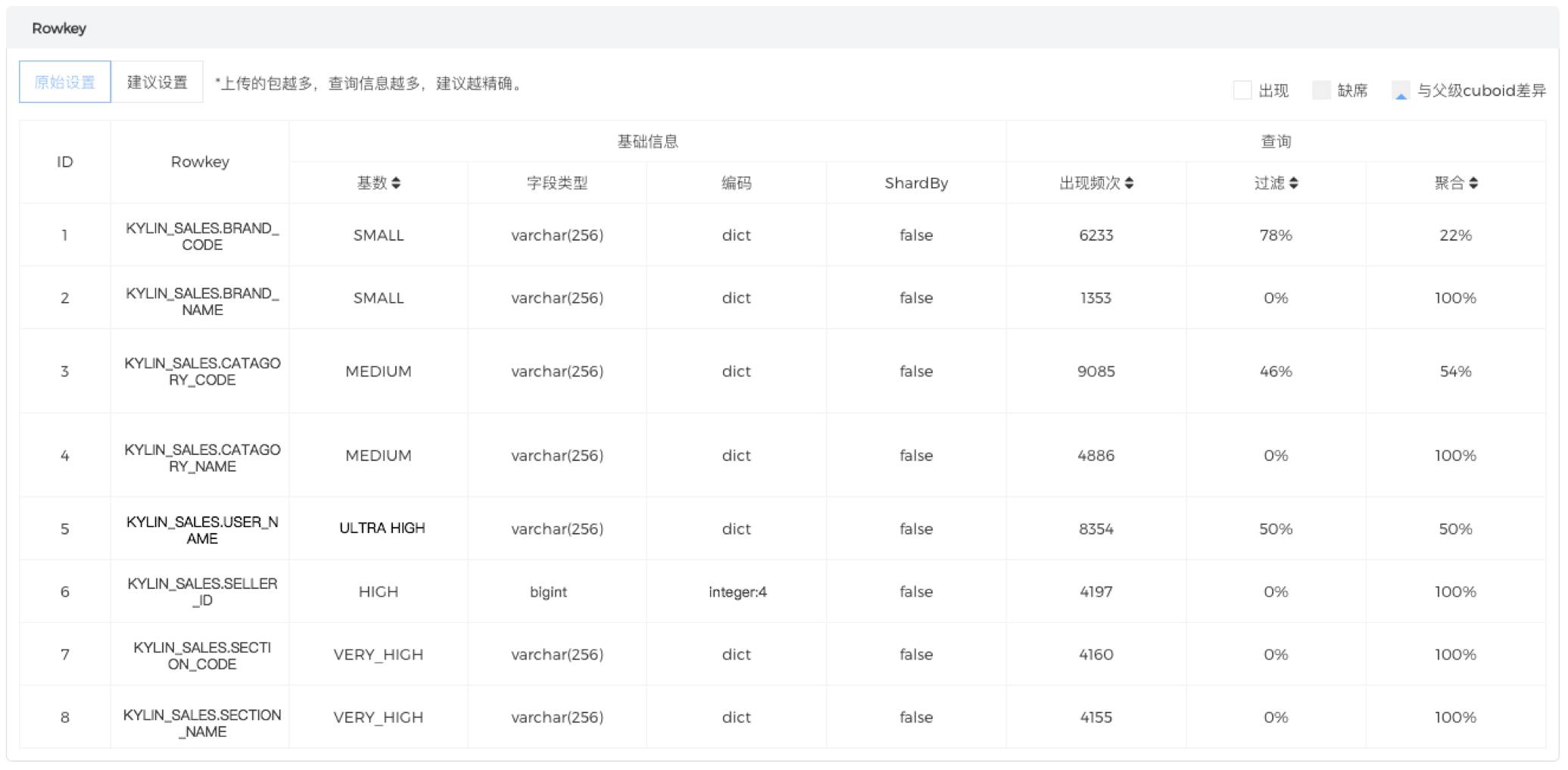1568x770 pixels.
Task: Click the 22% aggregation value
Action: [1455, 235]
